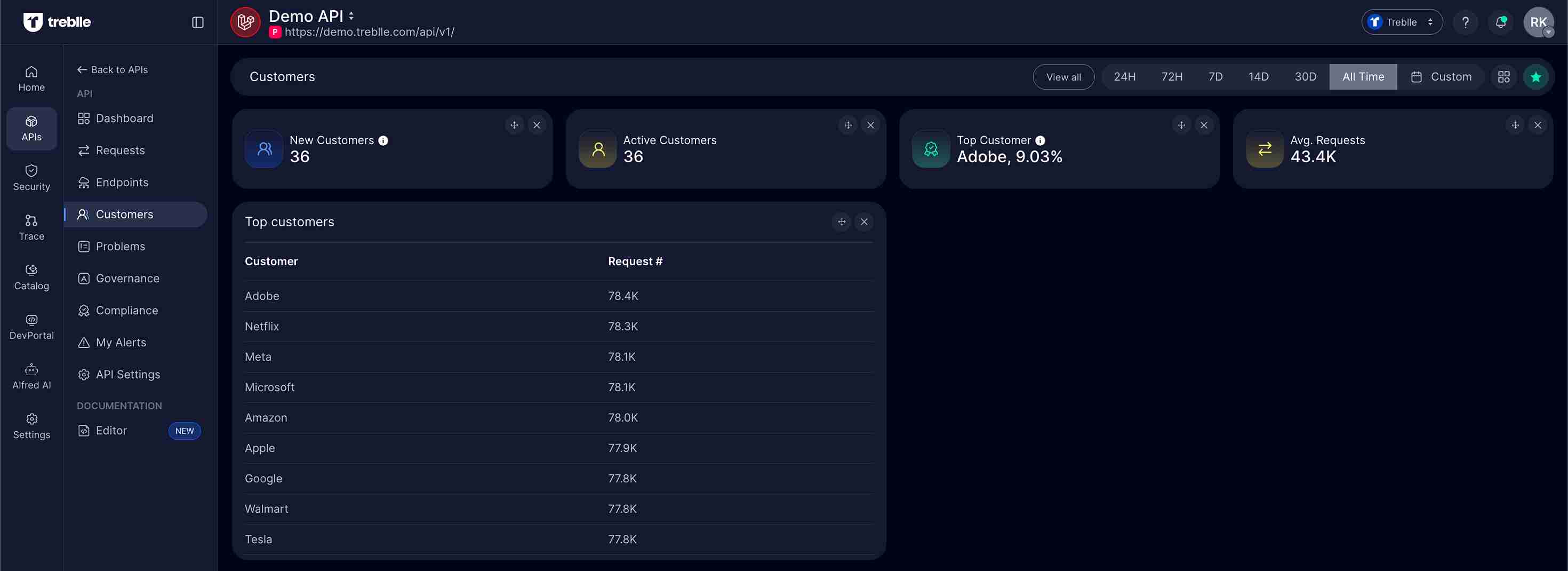Open the Alfred AI panel
Screen dimensions: 1568x571
pos(31,376)
